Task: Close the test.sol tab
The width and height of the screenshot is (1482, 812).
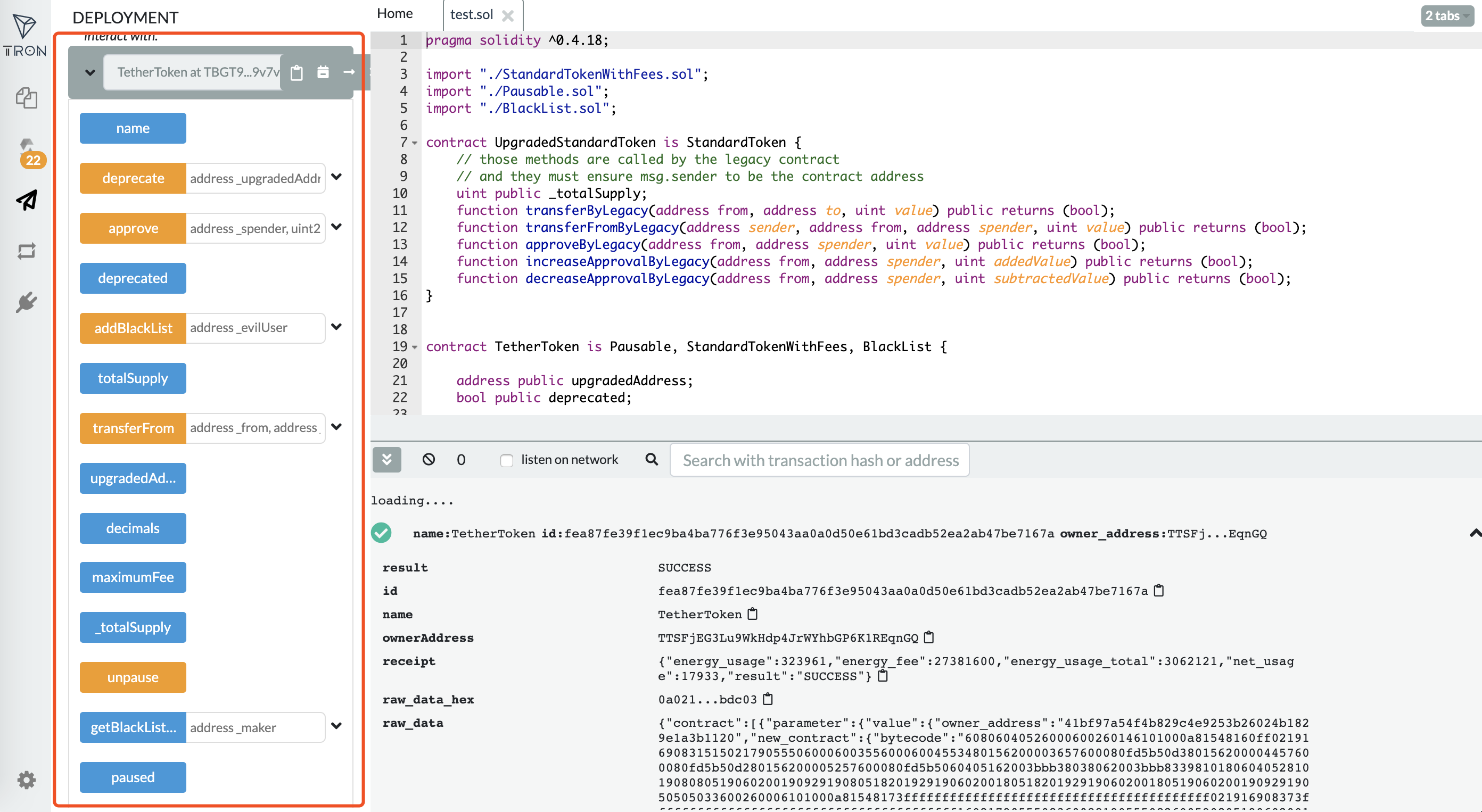Action: click(x=507, y=15)
